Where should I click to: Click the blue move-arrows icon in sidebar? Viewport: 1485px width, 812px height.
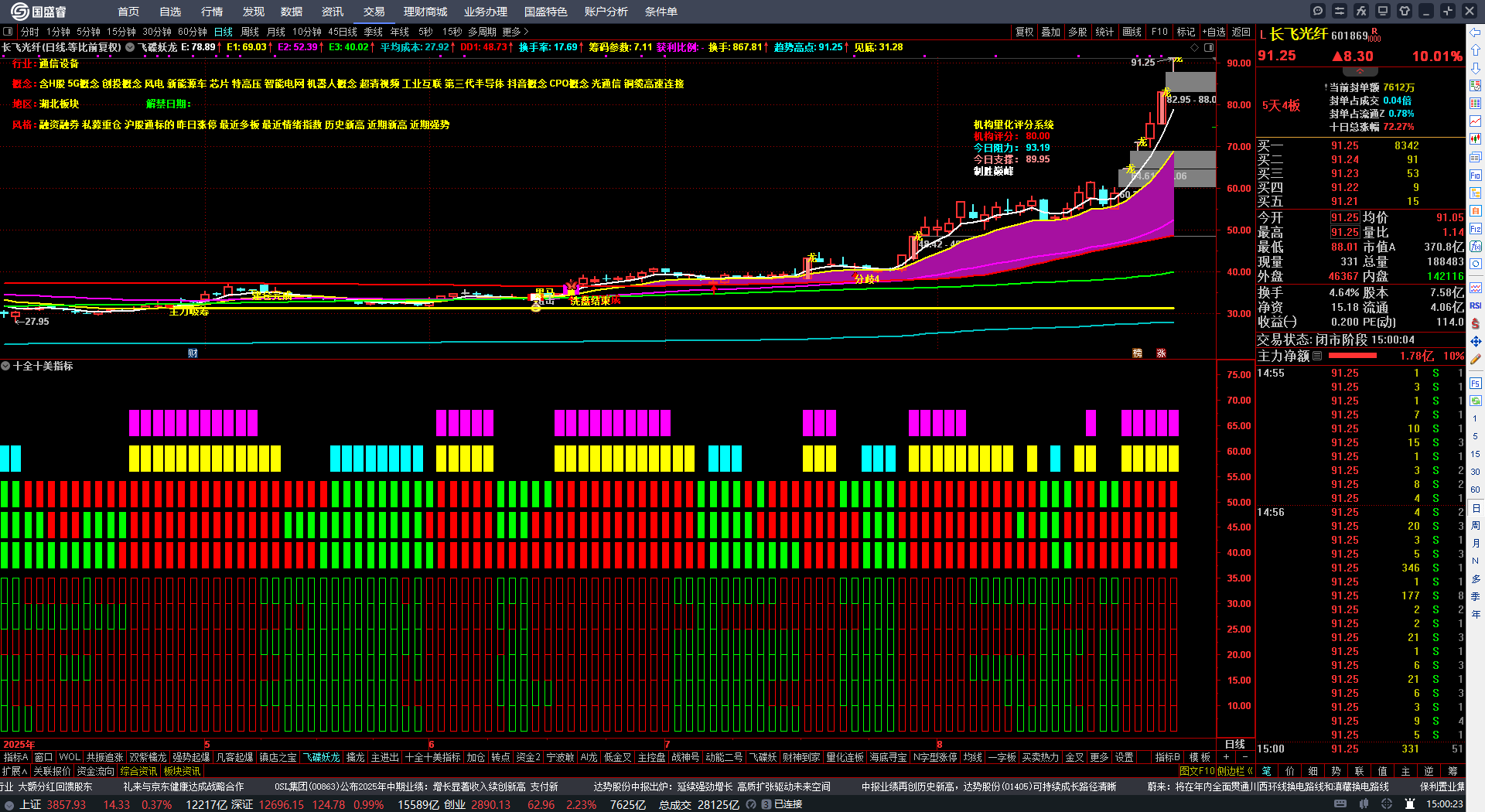point(1476,341)
